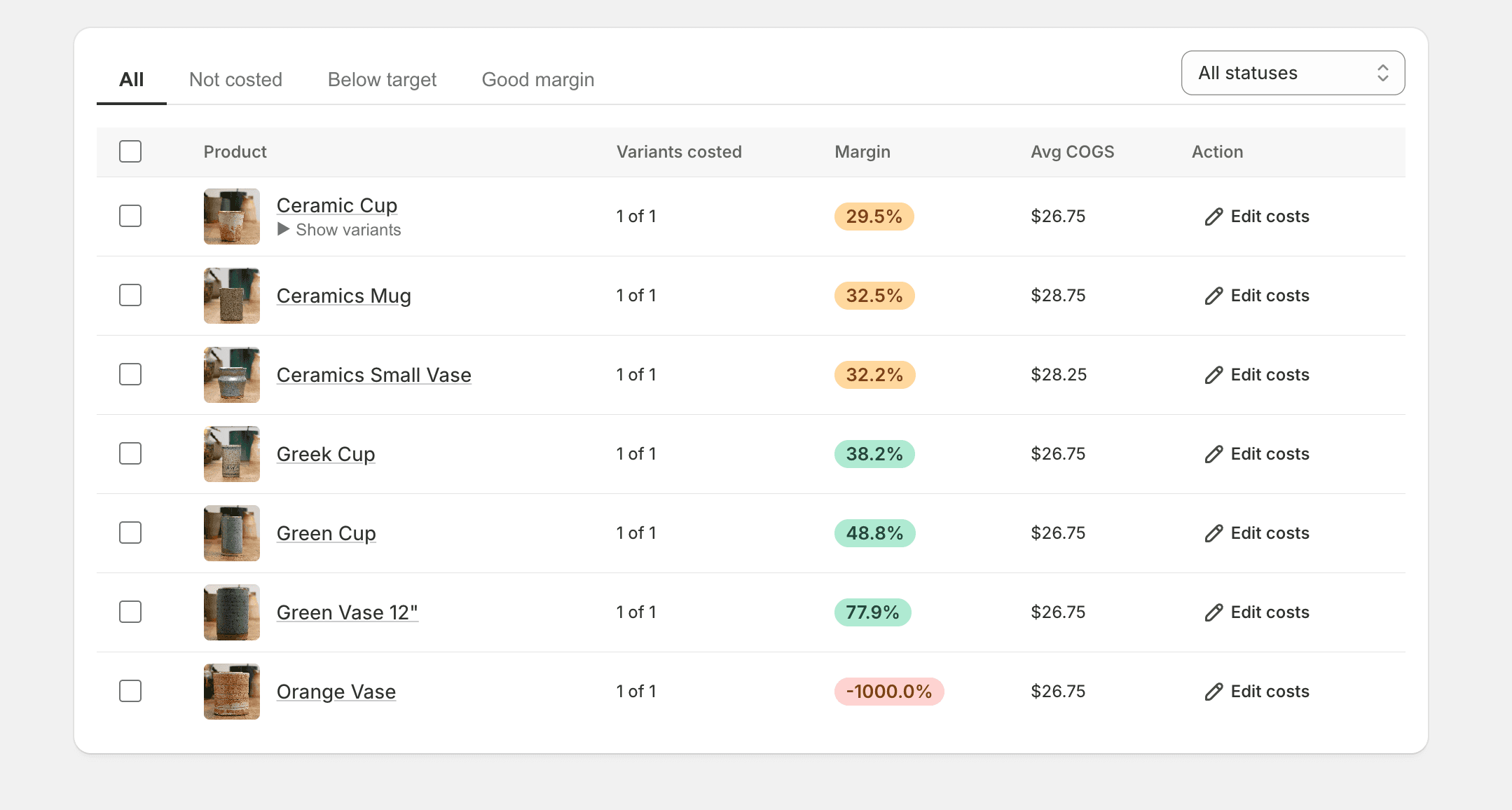Open the Ceramics Small Vase product link
Screen dimensions: 1512x810
point(374,375)
